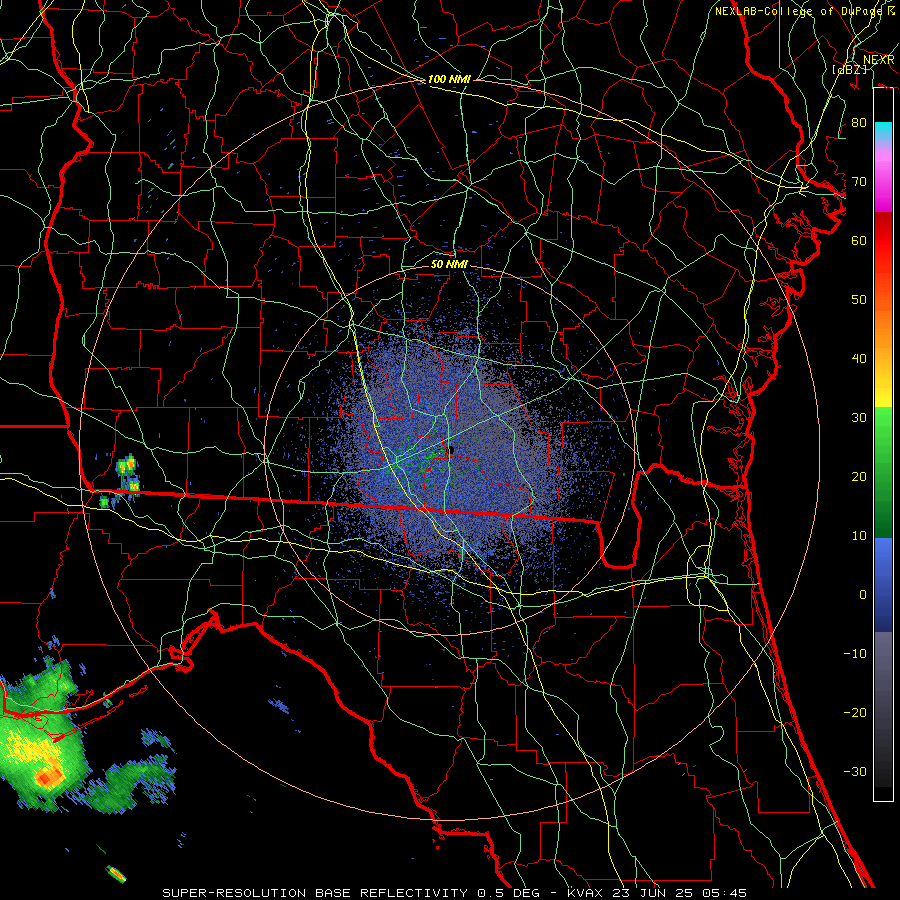Screen dimensions: 900x900
Task: Click the 70 value on the dBZ scale
Action: tap(859, 182)
